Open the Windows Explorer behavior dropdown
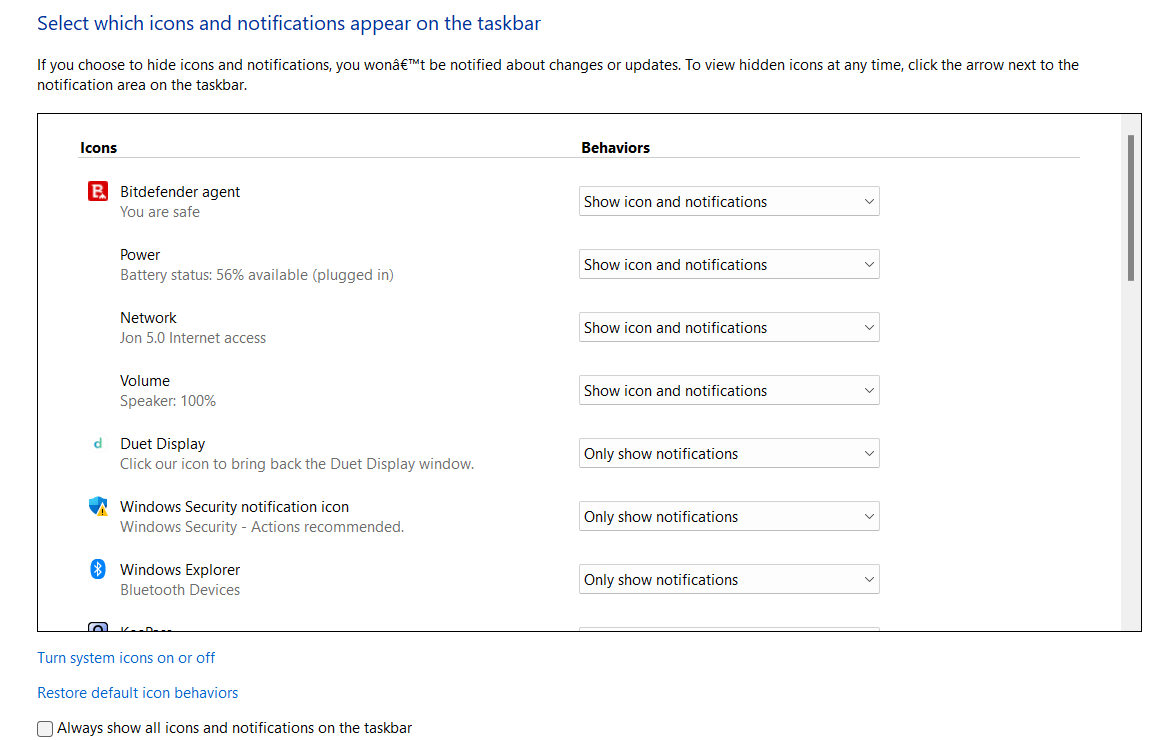1175x740 pixels. coord(729,579)
